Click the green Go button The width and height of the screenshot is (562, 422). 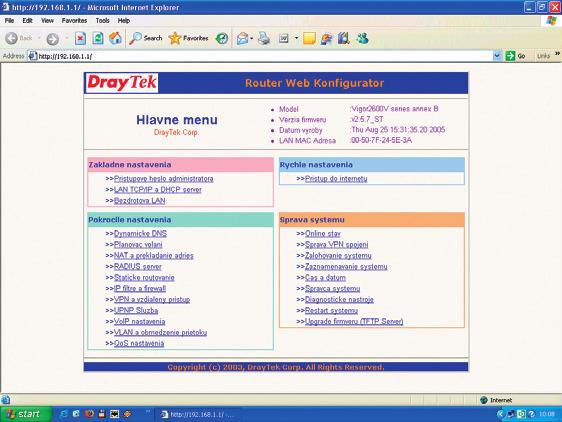pyautogui.click(x=515, y=56)
